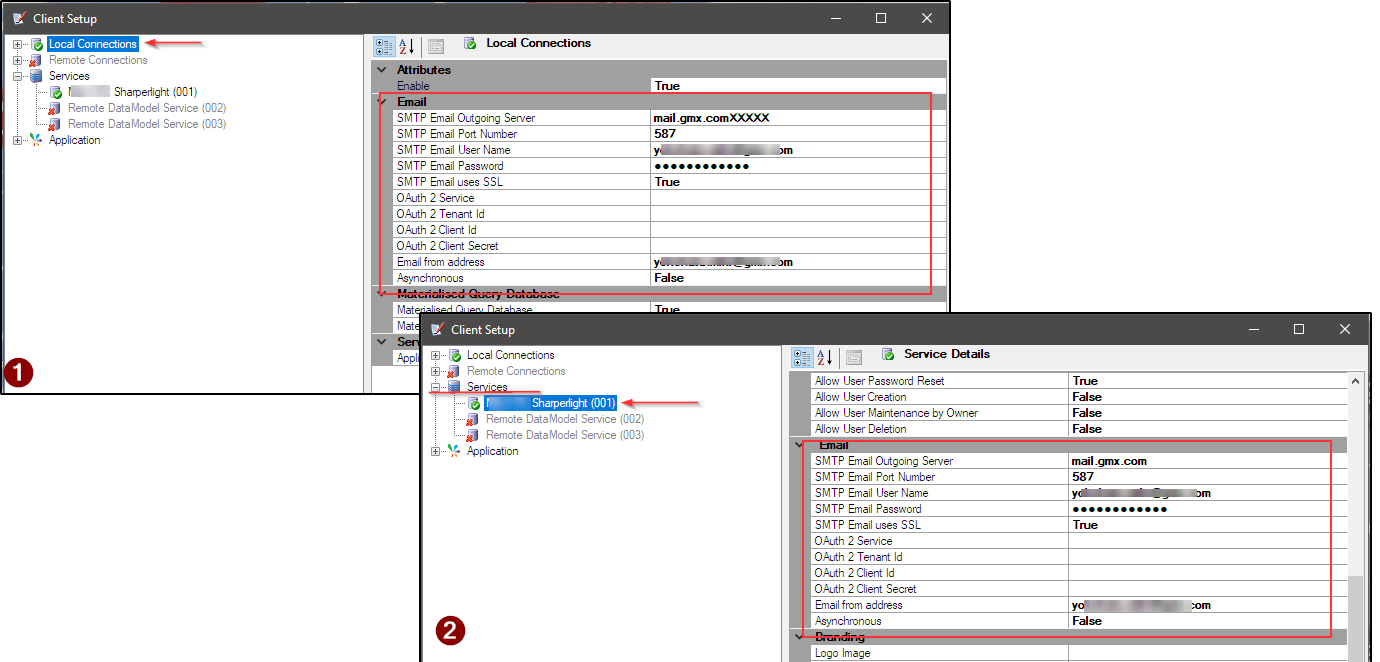Collapse Services node in window 1
1380x662 pixels.
18,76
